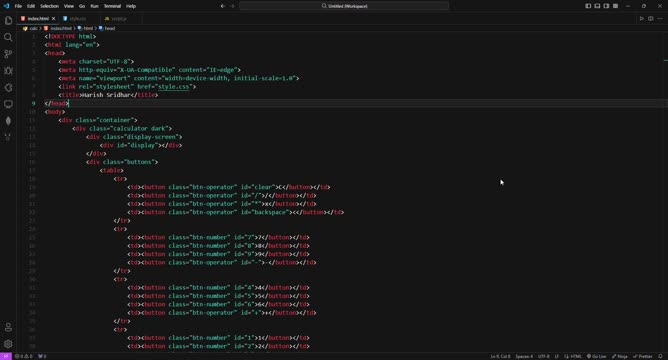Click UTF-8 encoding in status bar

click(544, 356)
